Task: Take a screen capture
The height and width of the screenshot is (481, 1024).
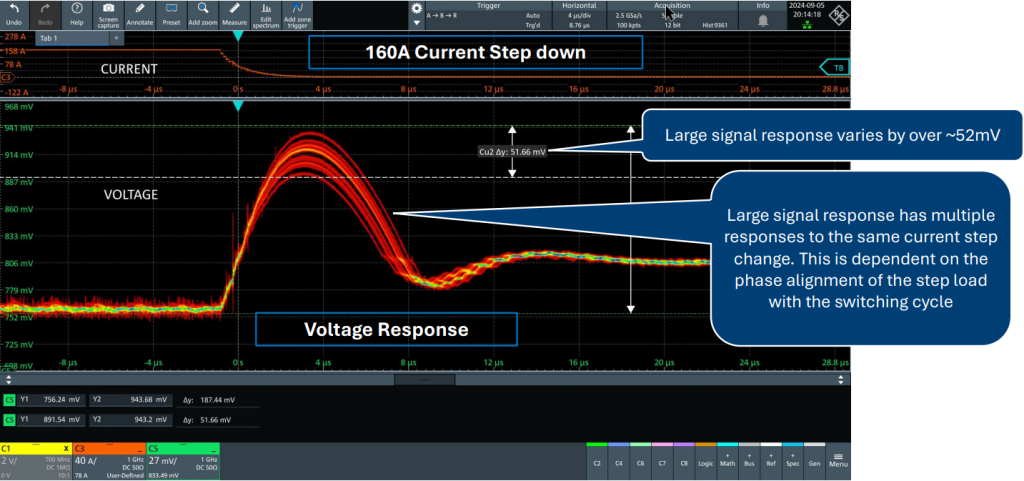Action: pos(108,14)
